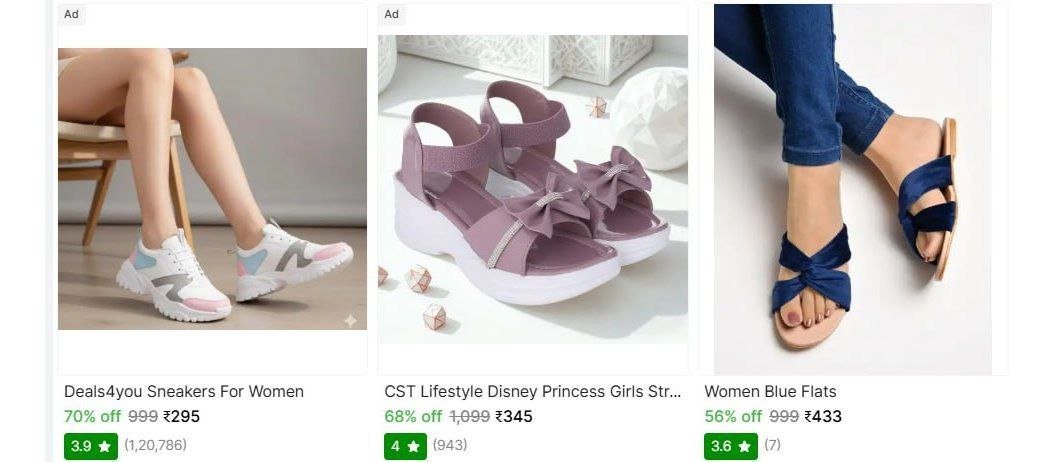
Task: Click the 4 star rating badge
Action: pos(405,445)
